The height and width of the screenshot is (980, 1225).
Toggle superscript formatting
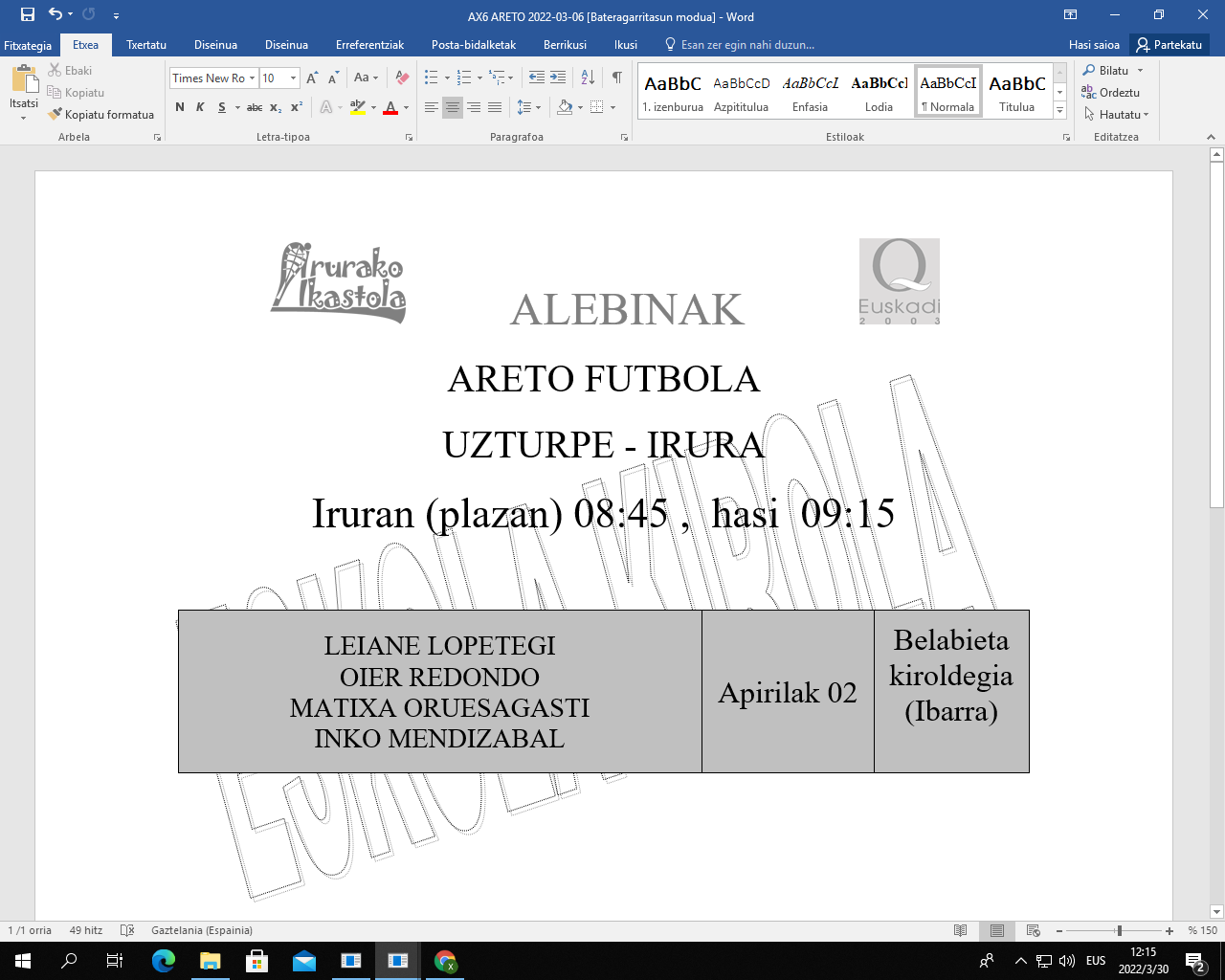pyautogui.click(x=297, y=107)
